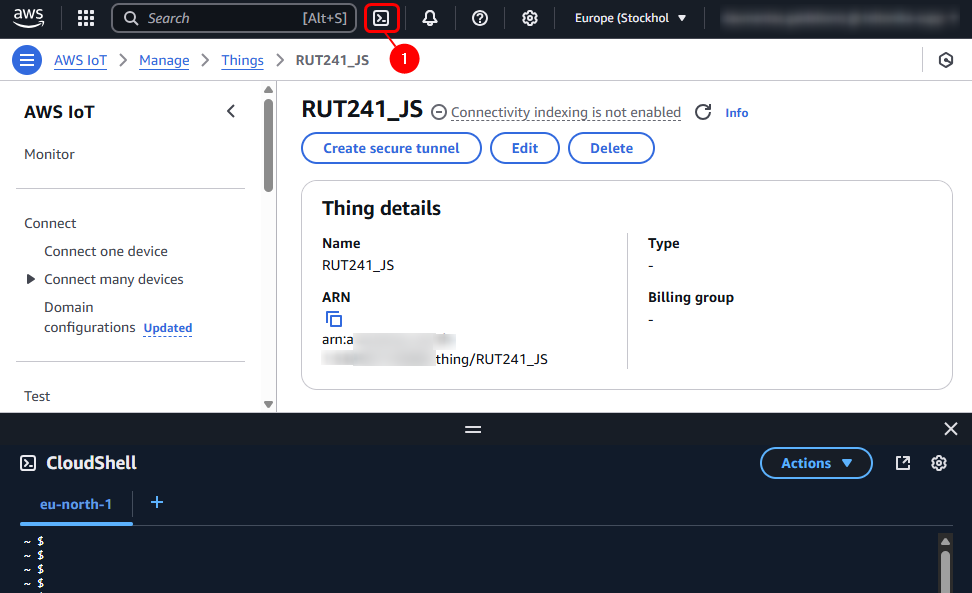The height and width of the screenshot is (593, 972).
Task: Refresh the RUT241_JS thing details
Action: [703, 112]
